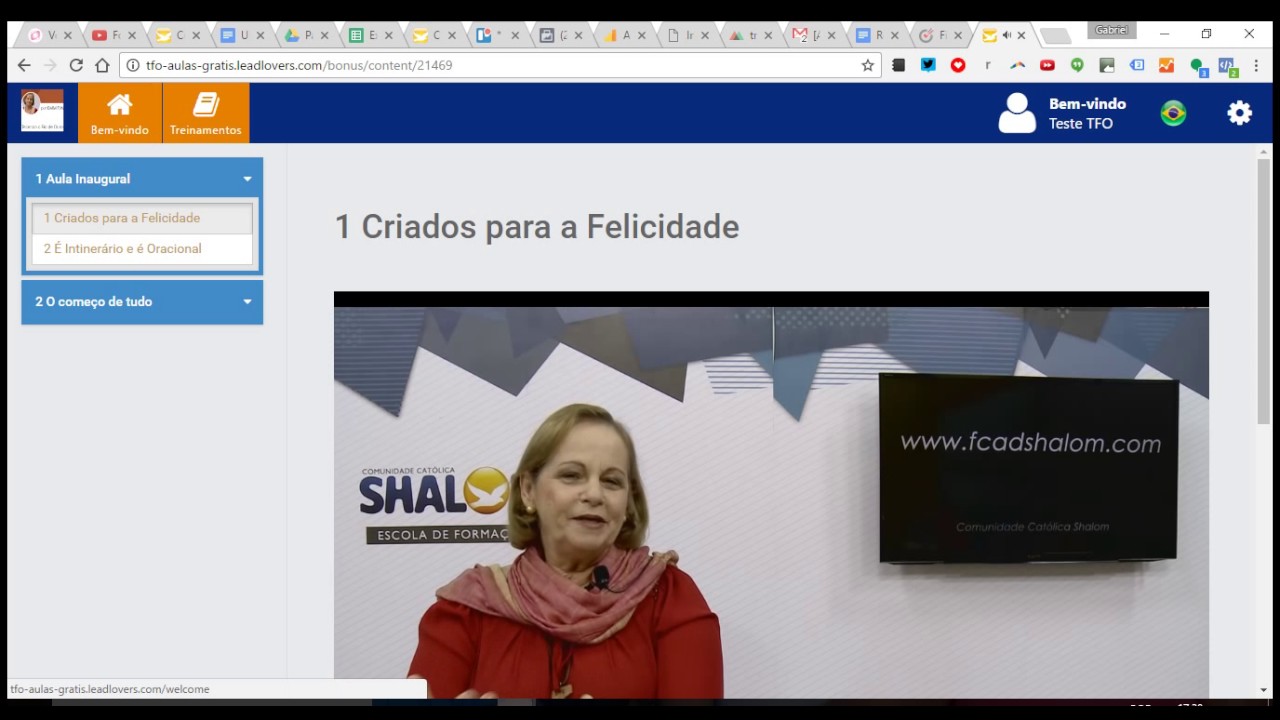Click the page vertical scrollbar thumb
The image size is (1280, 720).
[1264, 290]
